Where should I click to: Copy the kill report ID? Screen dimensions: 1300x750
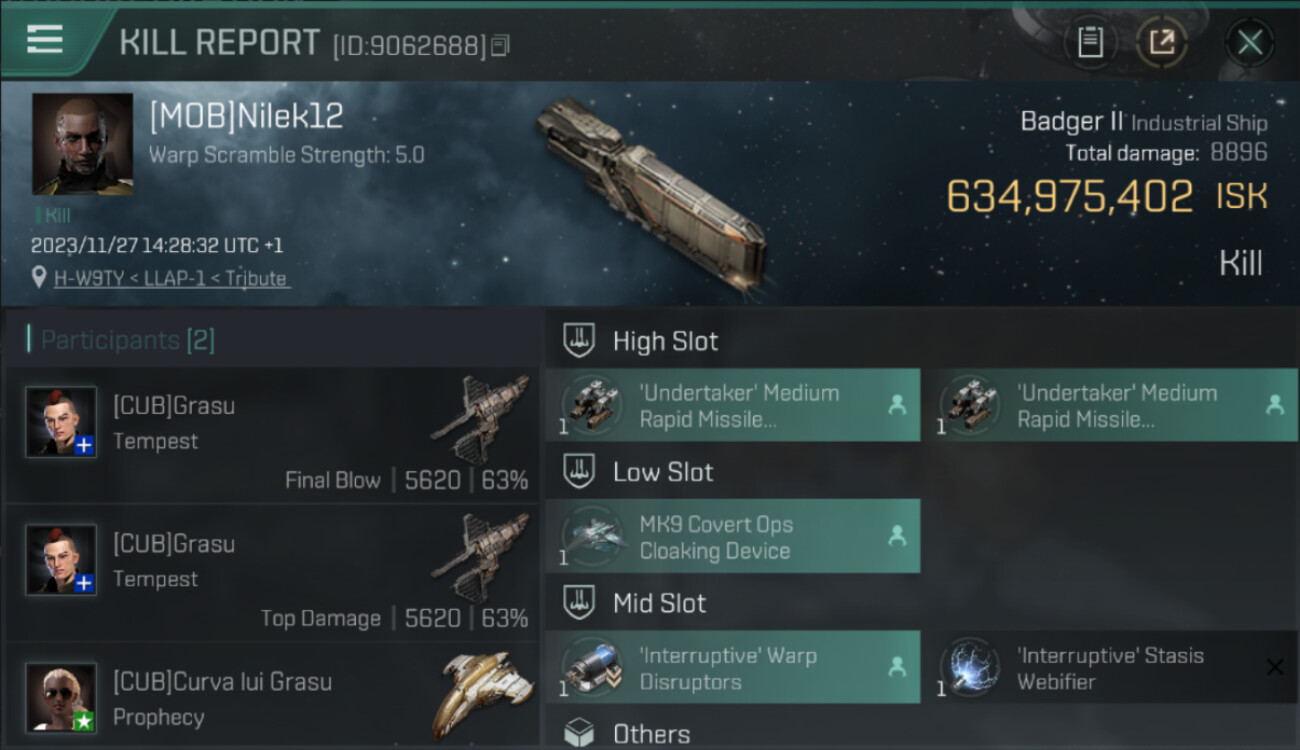pos(500,45)
